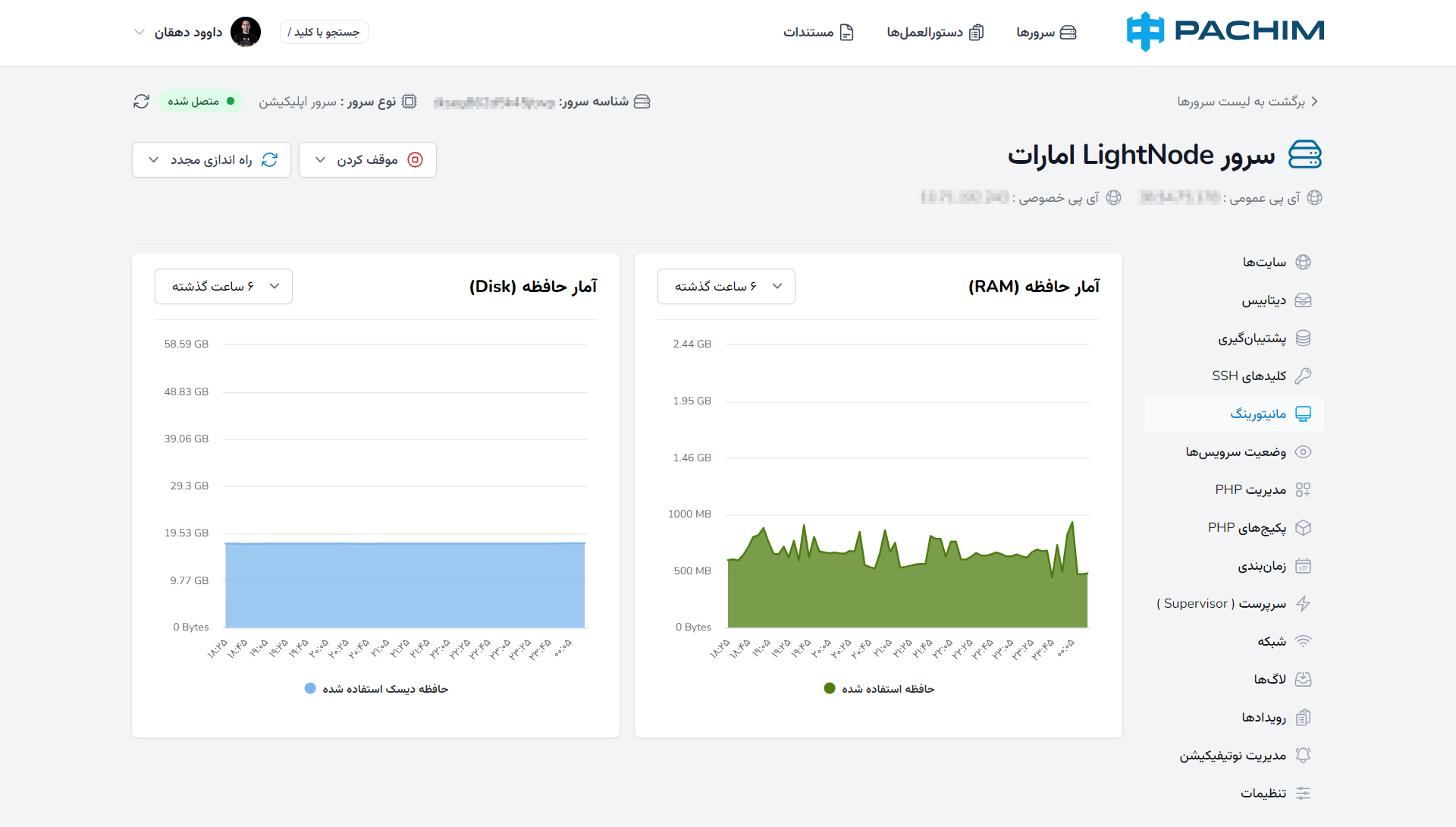Click the آمار حافظه (Disk) heading

coord(533,287)
